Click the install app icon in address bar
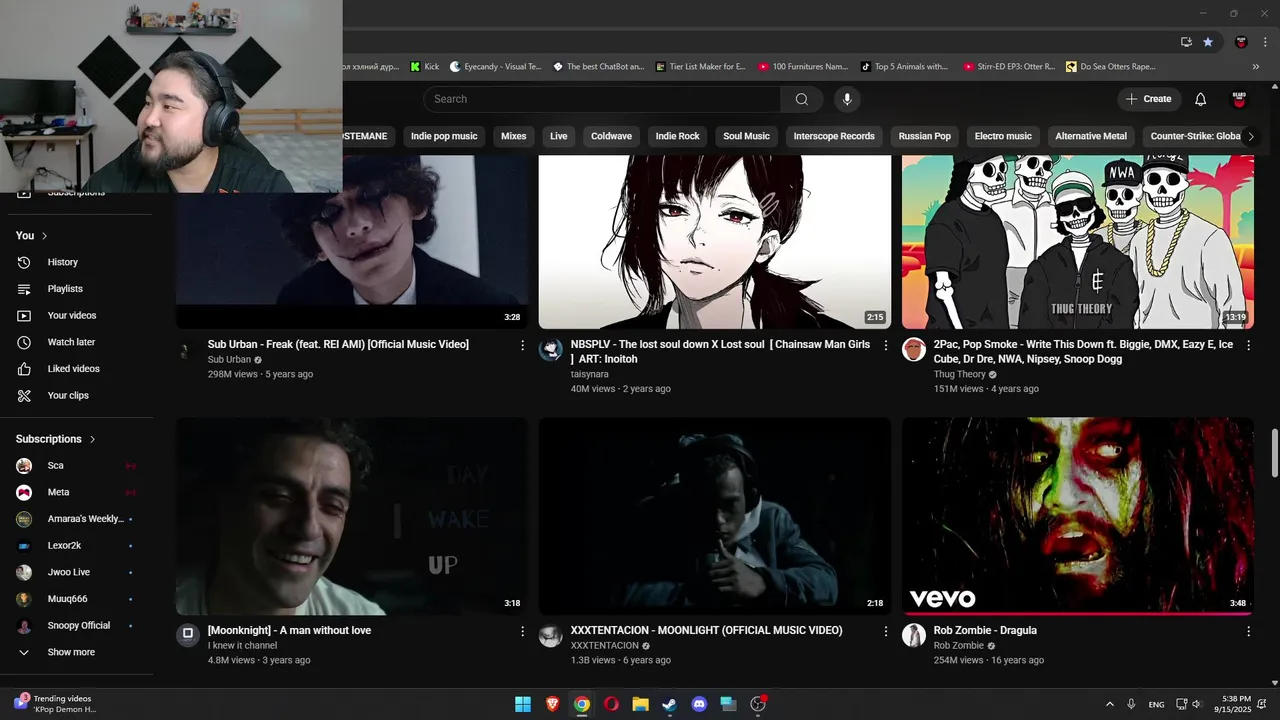The width and height of the screenshot is (1280, 720). point(1186,42)
